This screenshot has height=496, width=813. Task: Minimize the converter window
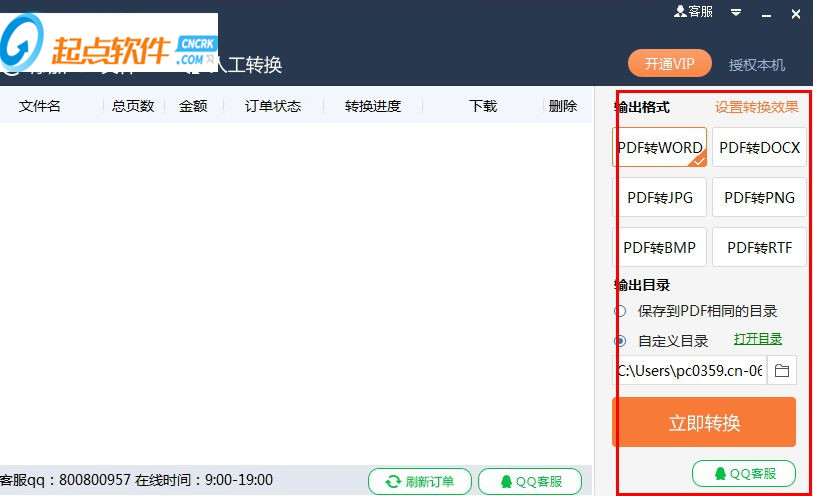pos(766,16)
